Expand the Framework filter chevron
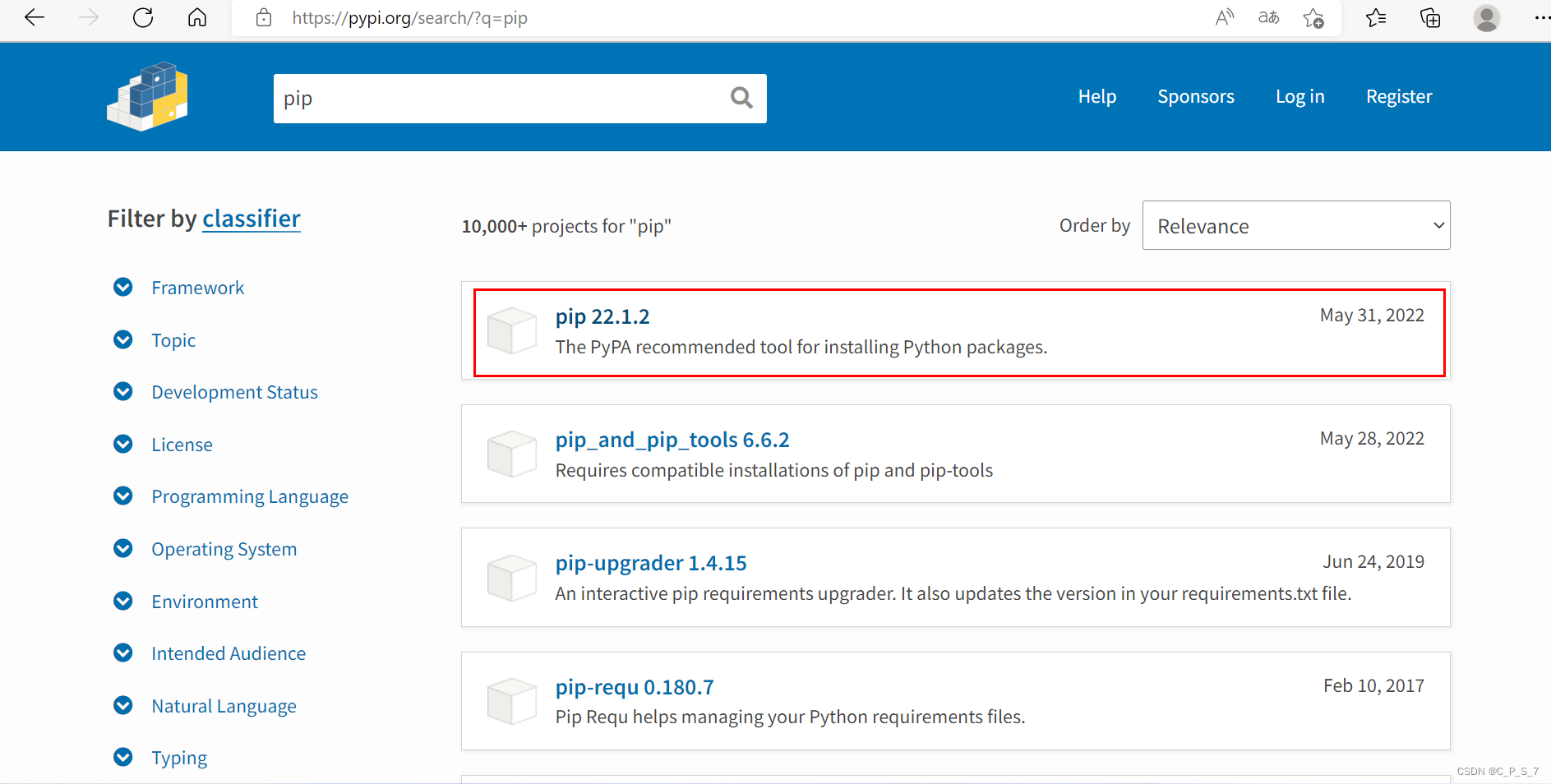Image resolution: width=1551 pixels, height=784 pixels. point(123,287)
